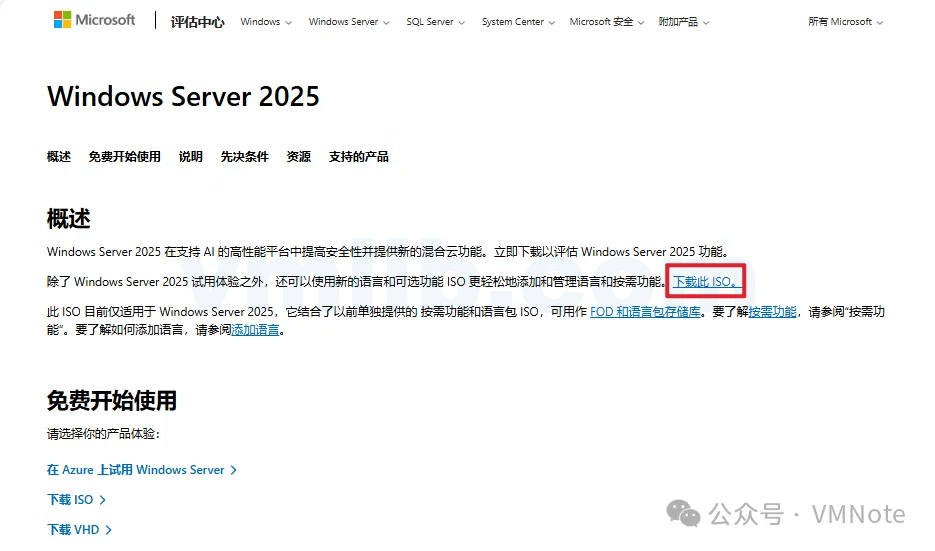The image size is (935, 551).
Task: Expand the Windows dropdown menu
Action: click(266, 22)
